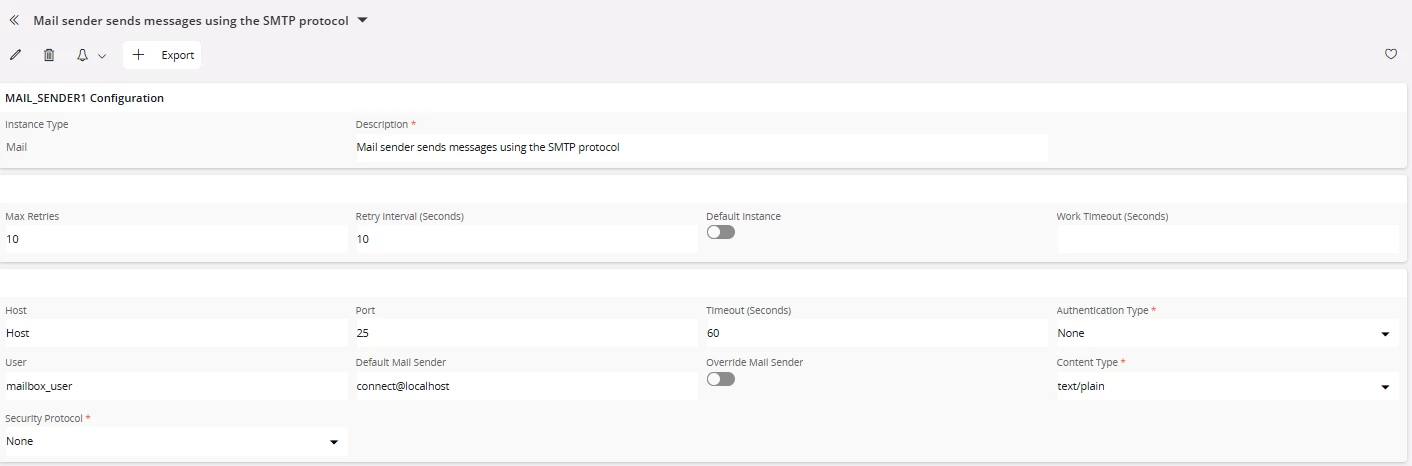
Task: Click the heart favorite icon
Action: click(1390, 54)
